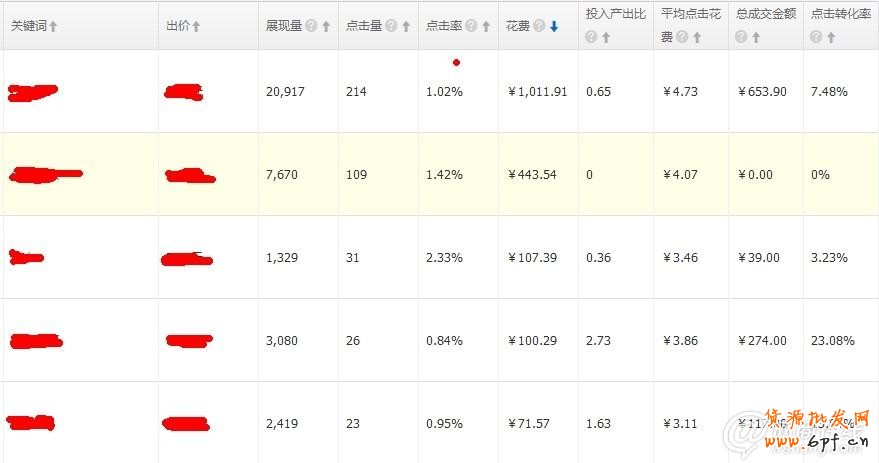Screen dimensions: 879x463
Task: Click the help icon next to 展现量
Action: point(311,27)
